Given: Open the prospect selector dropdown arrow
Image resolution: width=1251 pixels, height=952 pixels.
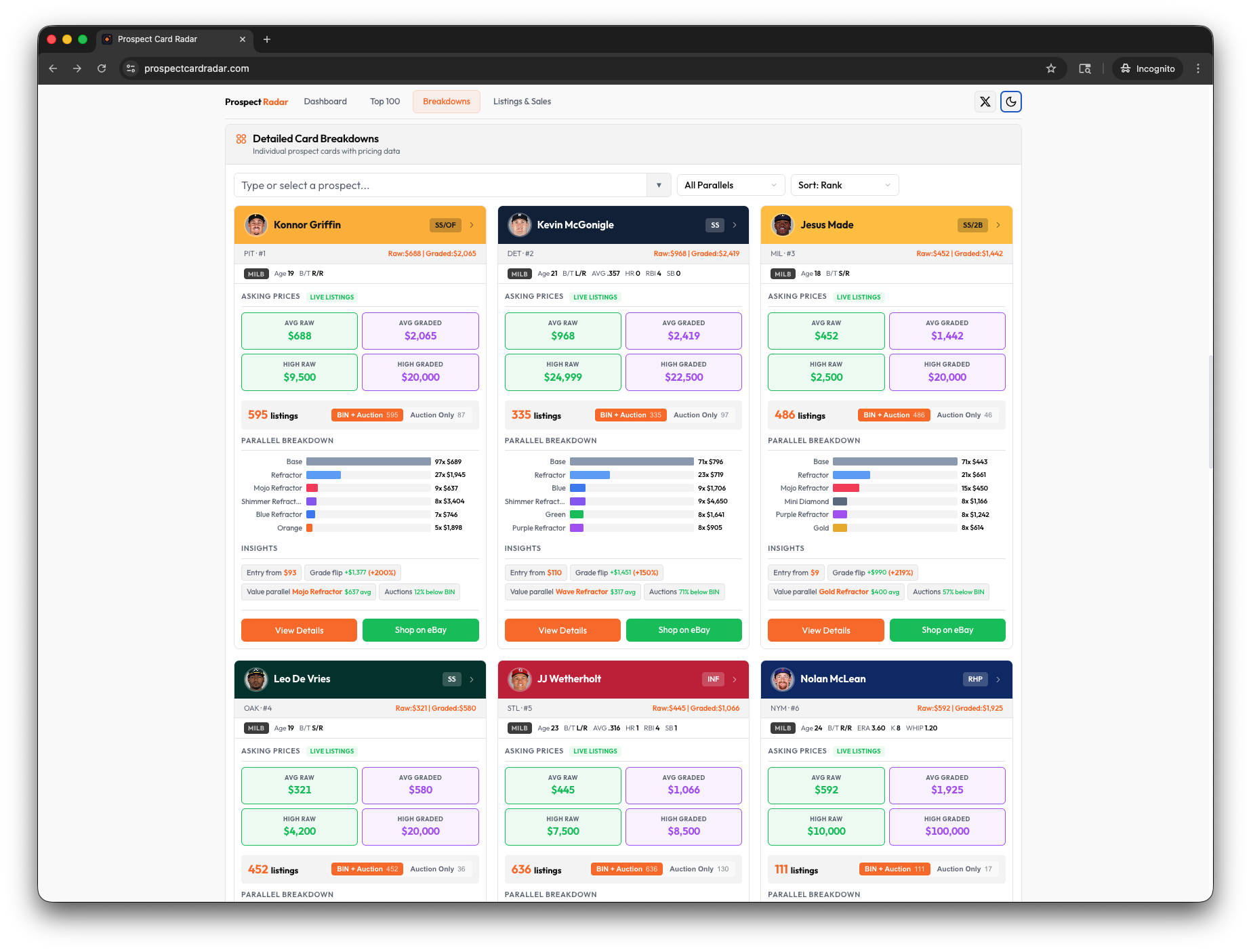Looking at the screenshot, I should click(659, 185).
